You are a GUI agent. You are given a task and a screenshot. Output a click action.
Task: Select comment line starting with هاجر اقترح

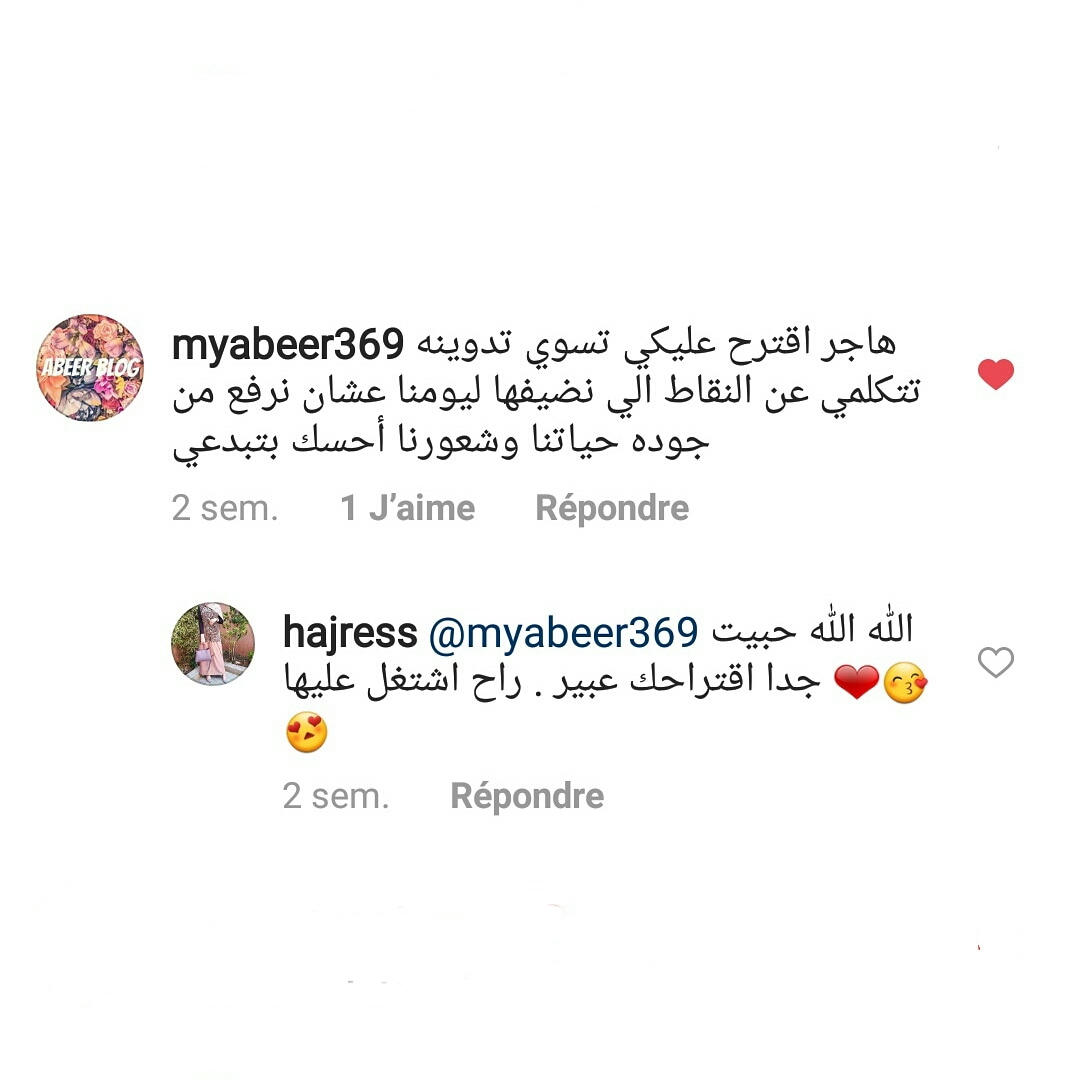pyautogui.click(x=656, y=345)
